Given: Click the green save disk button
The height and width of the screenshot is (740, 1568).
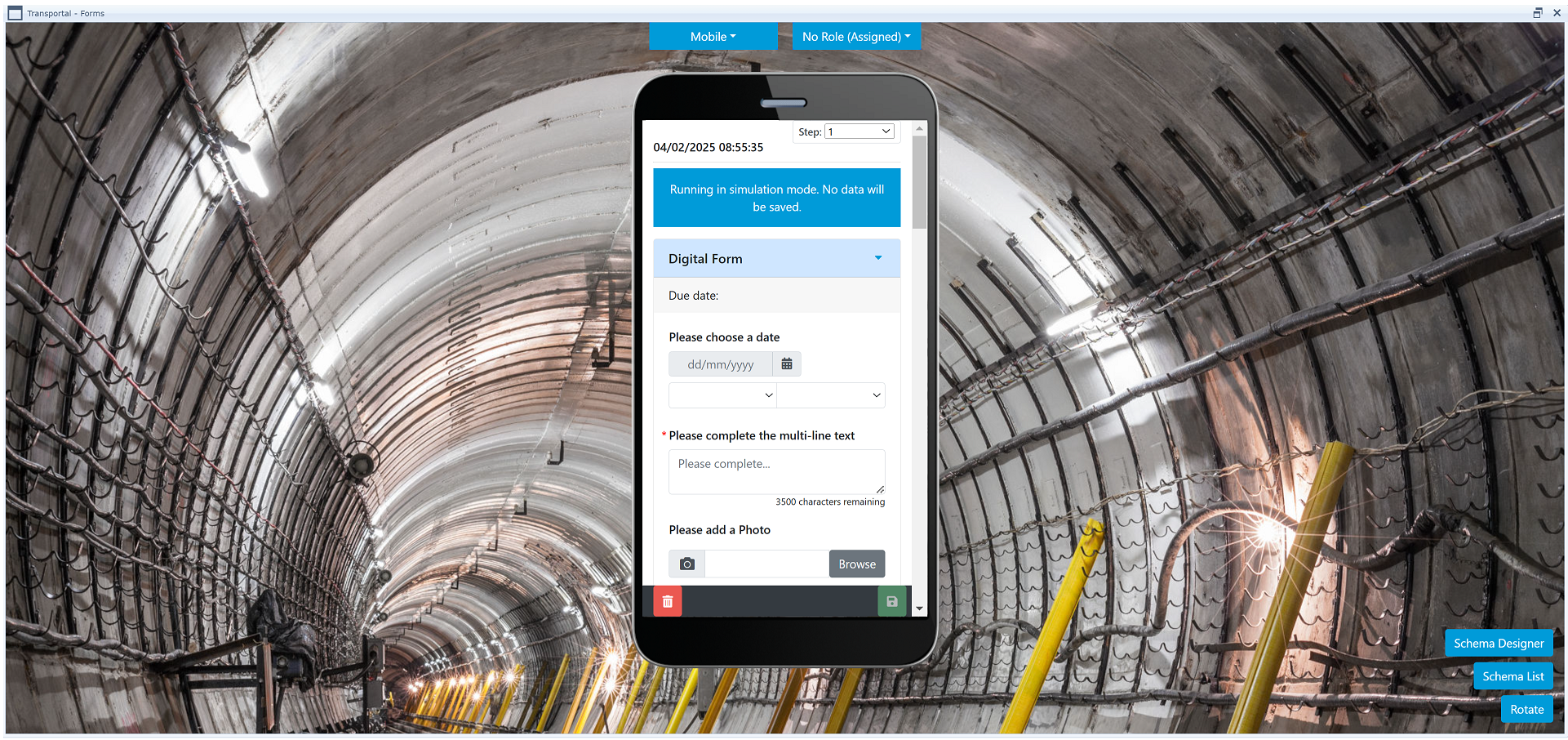Looking at the screenshot, I should (x=892, y=602).
